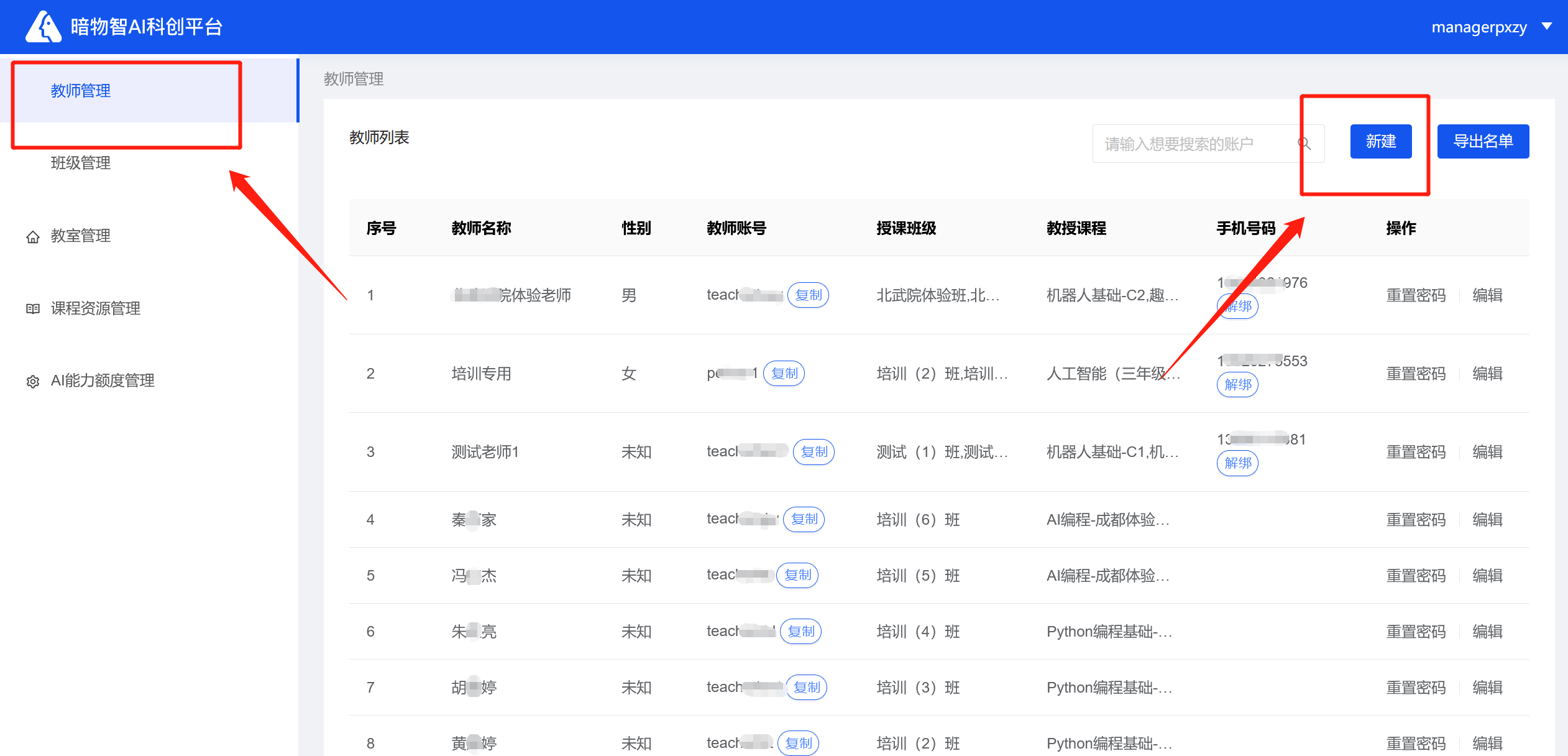Click the 教室管理 house icon
This screenshot has width=1568, height=756.
33,236
